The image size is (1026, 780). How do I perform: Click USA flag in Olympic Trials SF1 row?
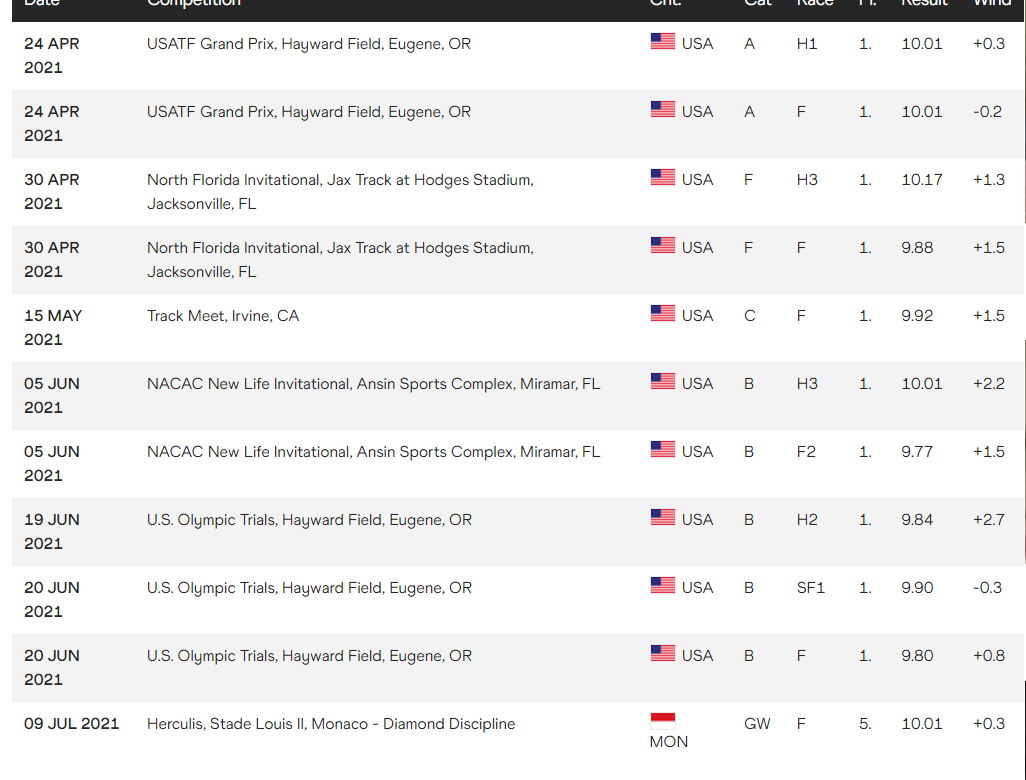click(662, 586)
